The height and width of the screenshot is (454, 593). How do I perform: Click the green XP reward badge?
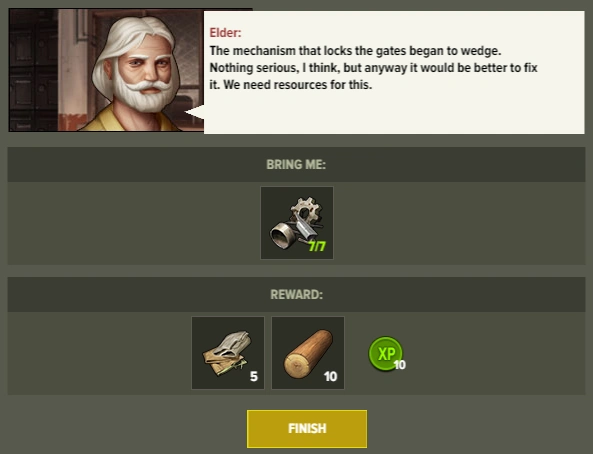click(x=385, y=353)
